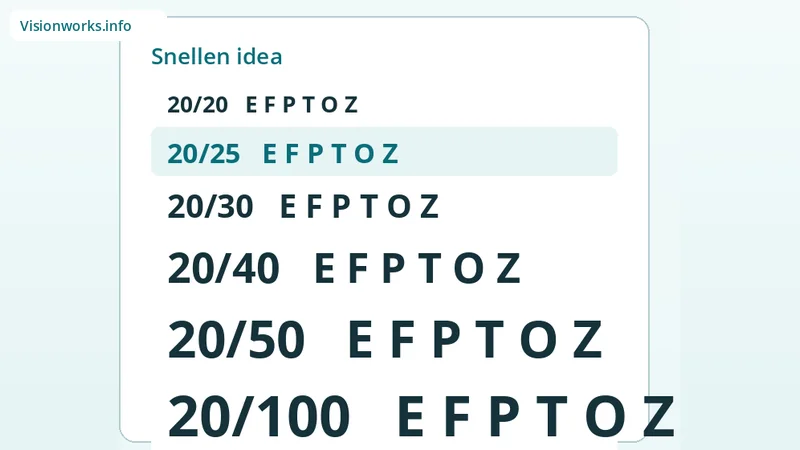This screenshot has height=450, width=800.
Task: Click letter P in the 20/50 row
Action: click(x=446, y=340)
